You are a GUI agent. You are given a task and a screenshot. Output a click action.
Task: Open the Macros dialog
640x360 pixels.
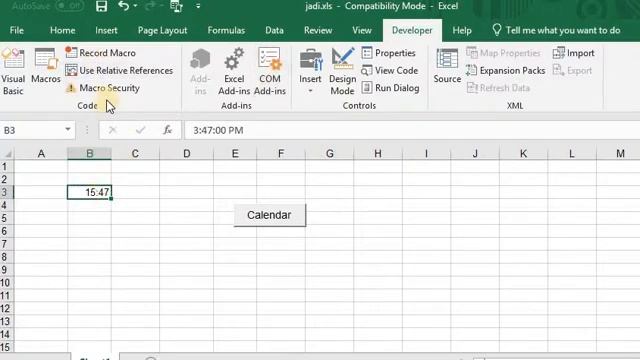(x=46, y=66)
